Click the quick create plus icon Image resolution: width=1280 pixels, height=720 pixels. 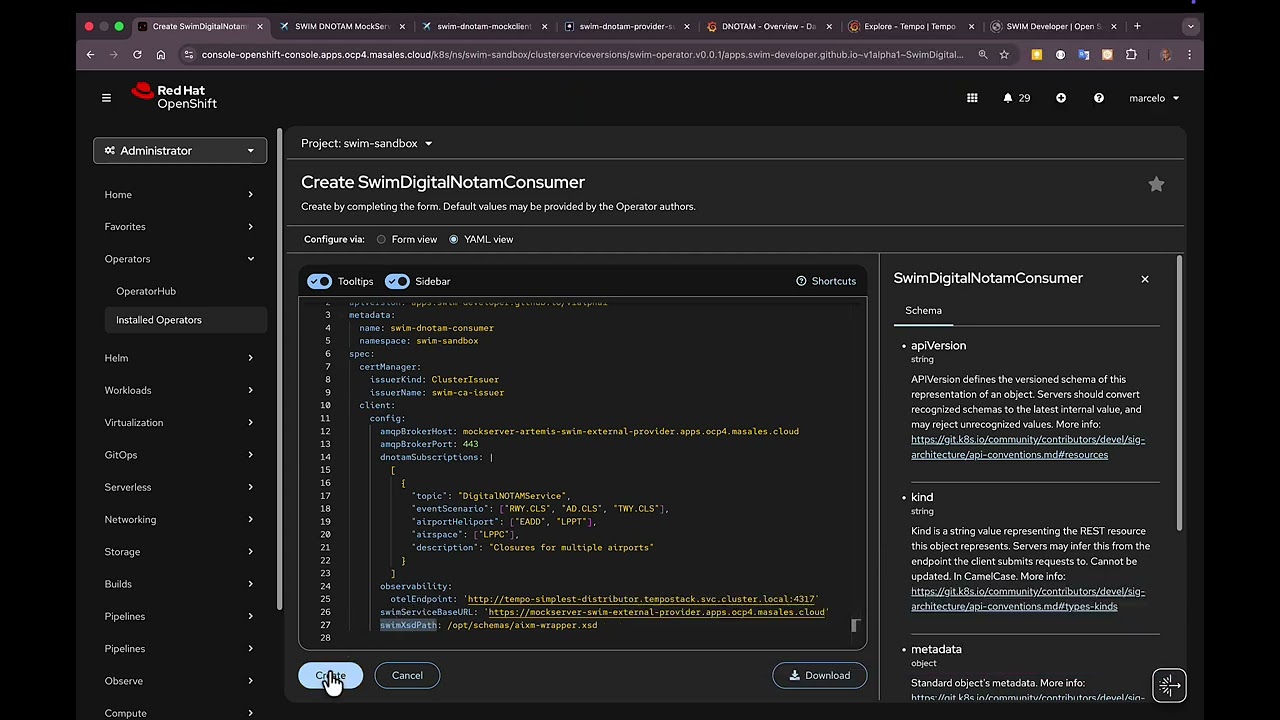click(x=1061, y=98)
